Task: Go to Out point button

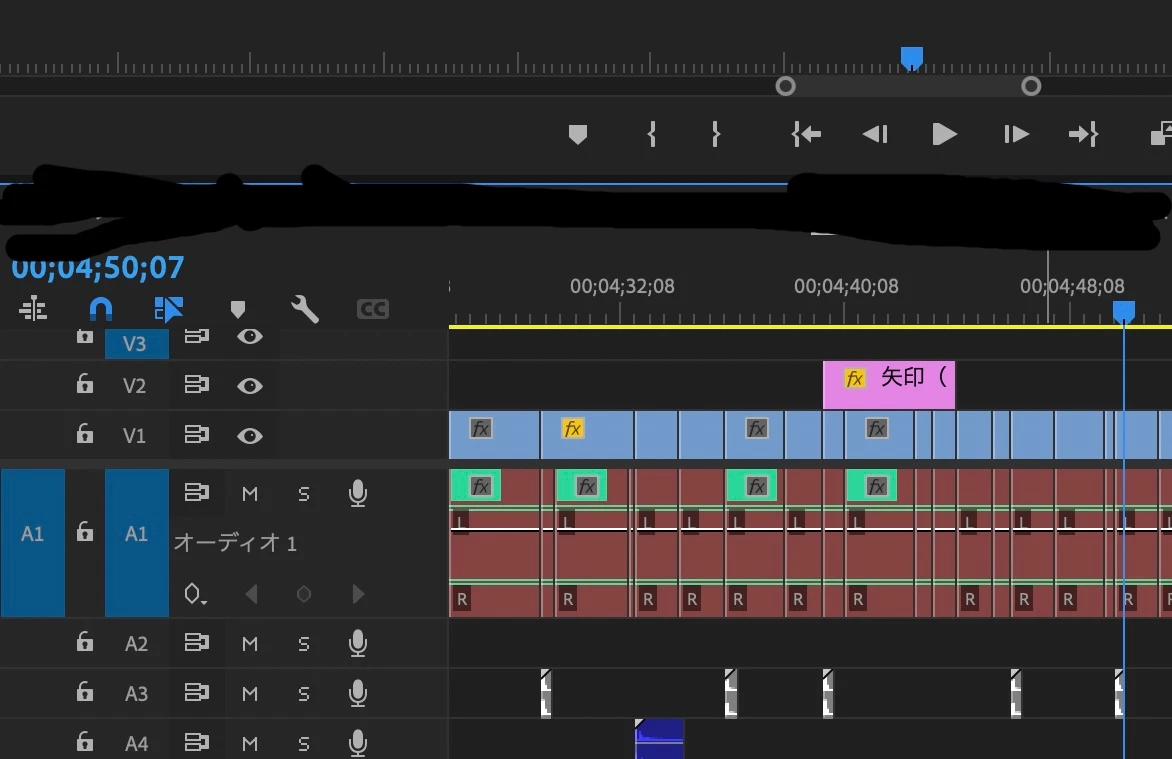Action: click(x=1083, y=135)
